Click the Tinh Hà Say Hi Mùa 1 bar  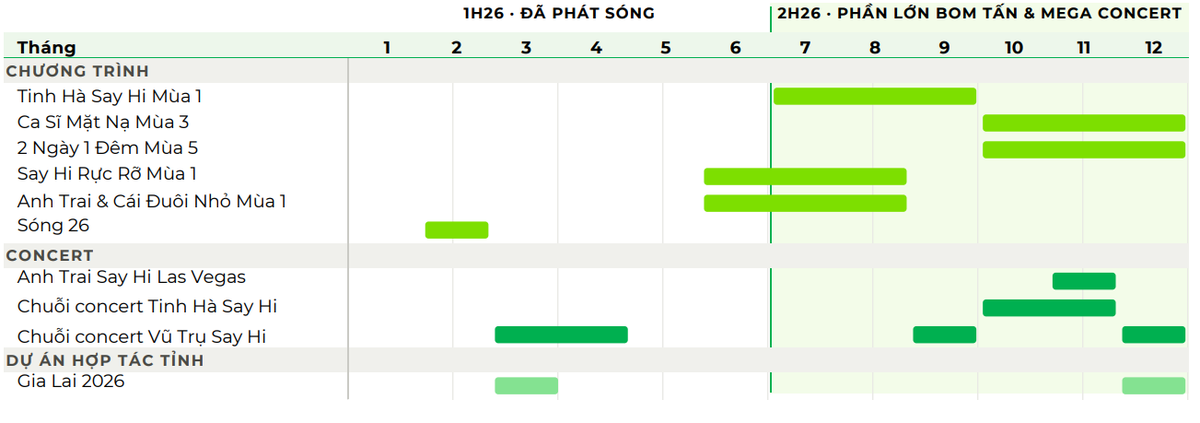(875, 96)
